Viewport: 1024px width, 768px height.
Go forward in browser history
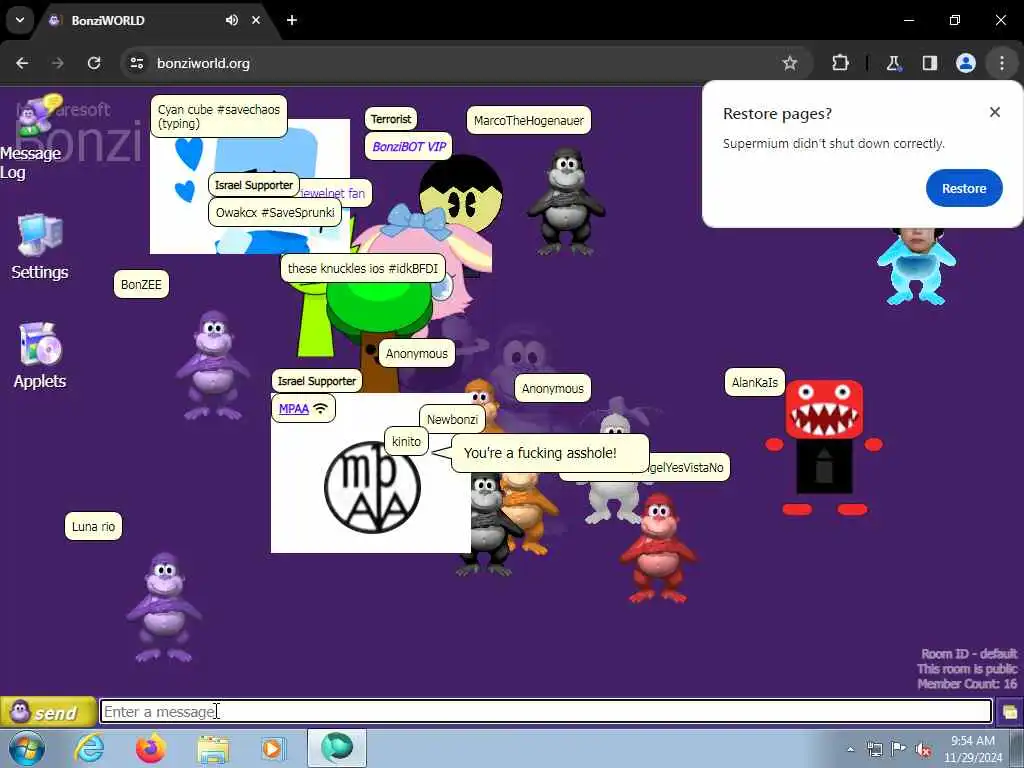58,63
